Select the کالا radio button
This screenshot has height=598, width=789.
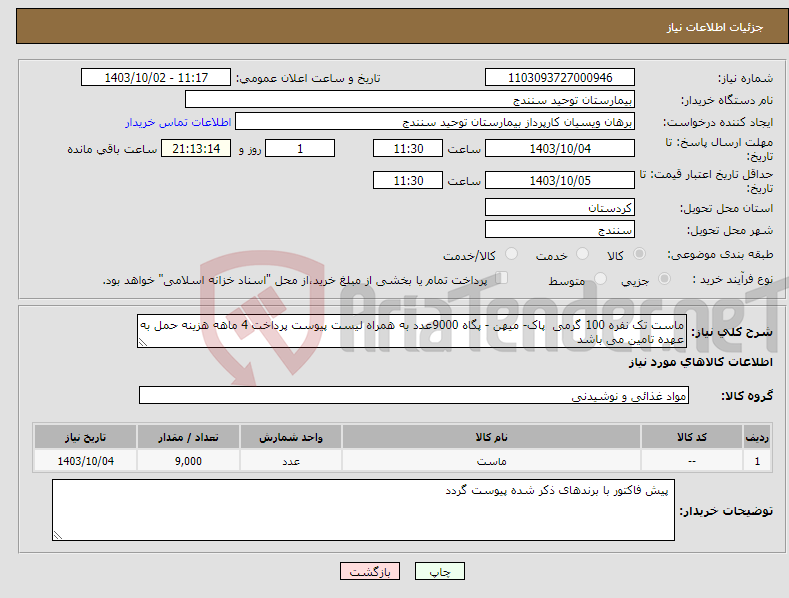[639, 254]
